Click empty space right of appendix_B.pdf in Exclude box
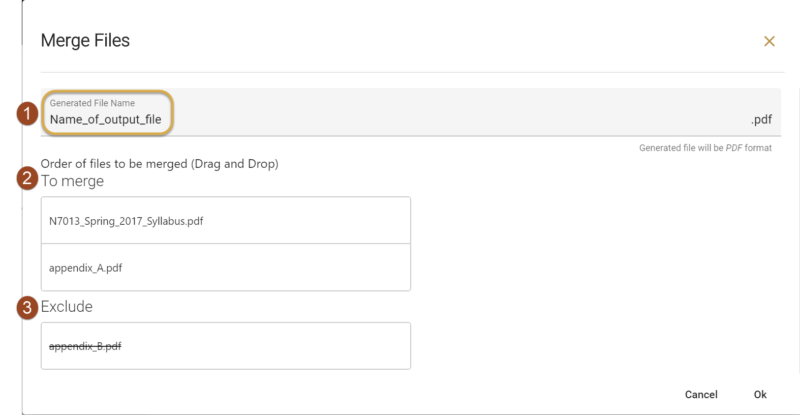The width and height of the screenshot is (800, 415). [x=265, y=346]
